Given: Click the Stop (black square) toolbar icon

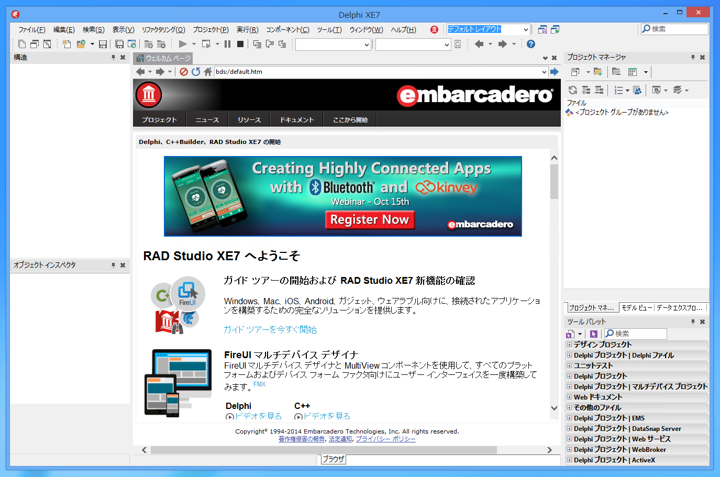Looking at the screenshot, I should click(240, 44).
